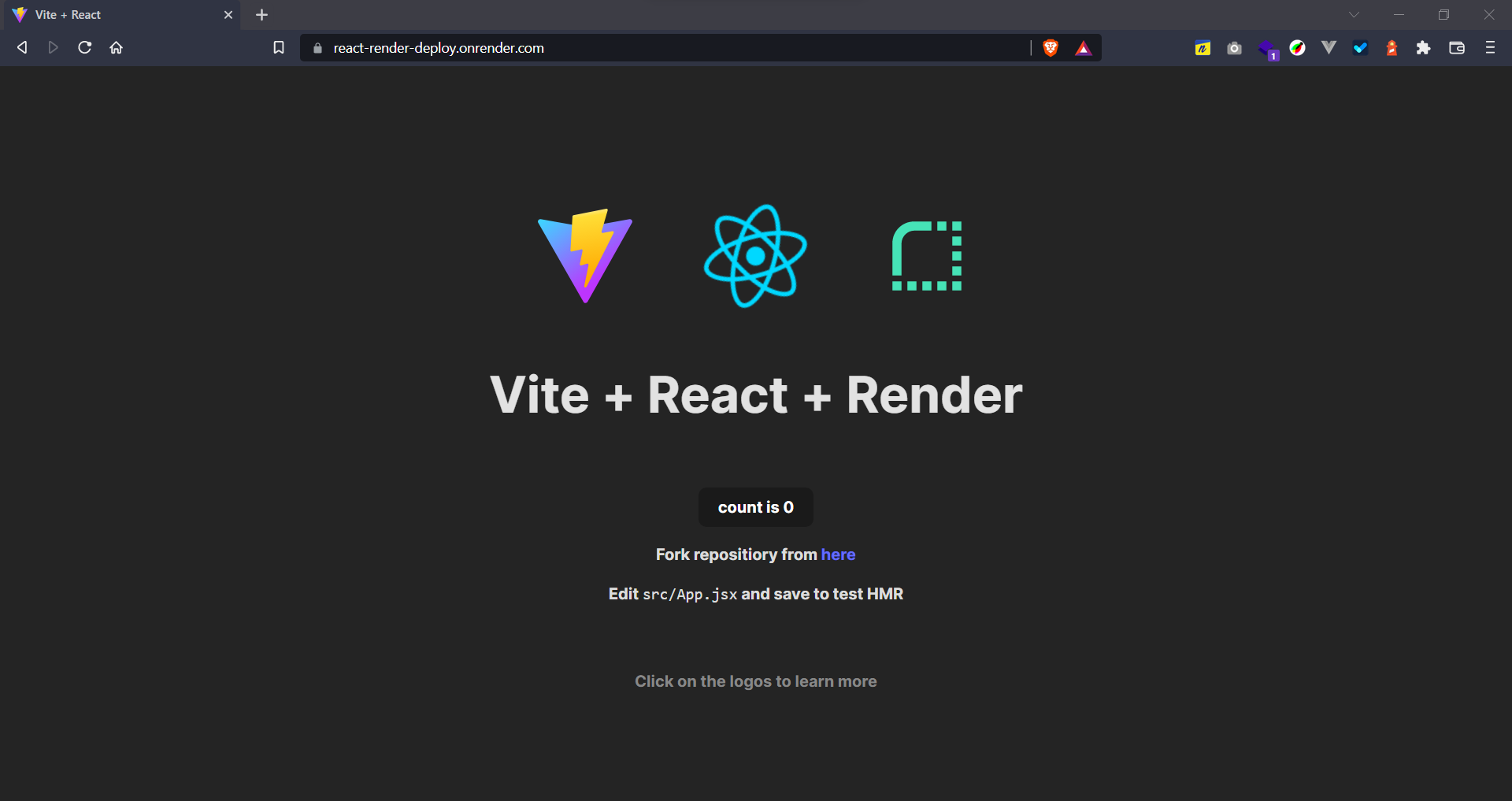Increment the count is 0 button

click(755, 506)
